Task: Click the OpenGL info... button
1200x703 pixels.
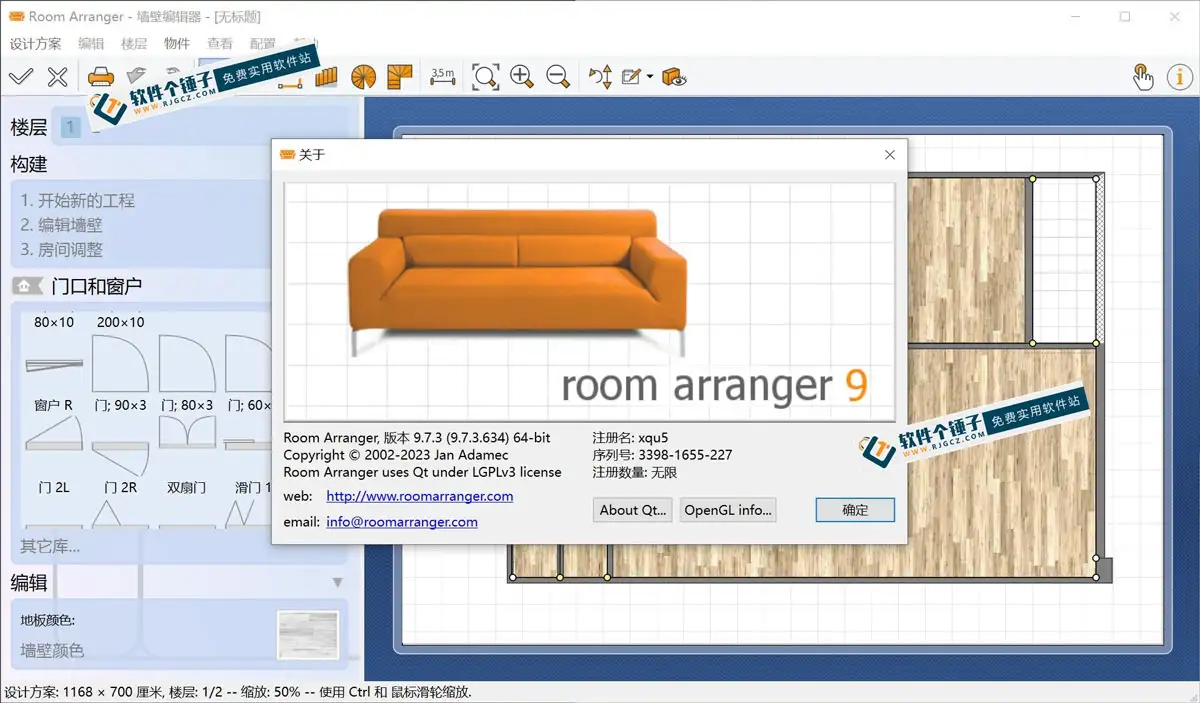Action: (728, 510)
